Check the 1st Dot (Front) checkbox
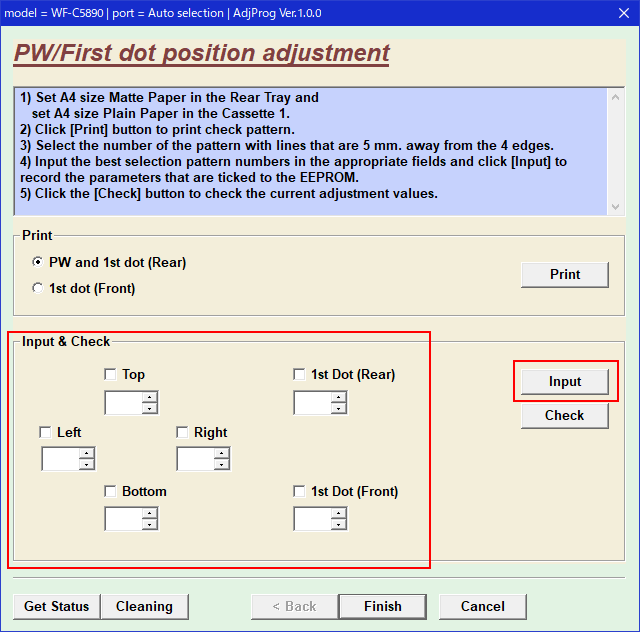The image size is (640, 632). pos(299,492)
